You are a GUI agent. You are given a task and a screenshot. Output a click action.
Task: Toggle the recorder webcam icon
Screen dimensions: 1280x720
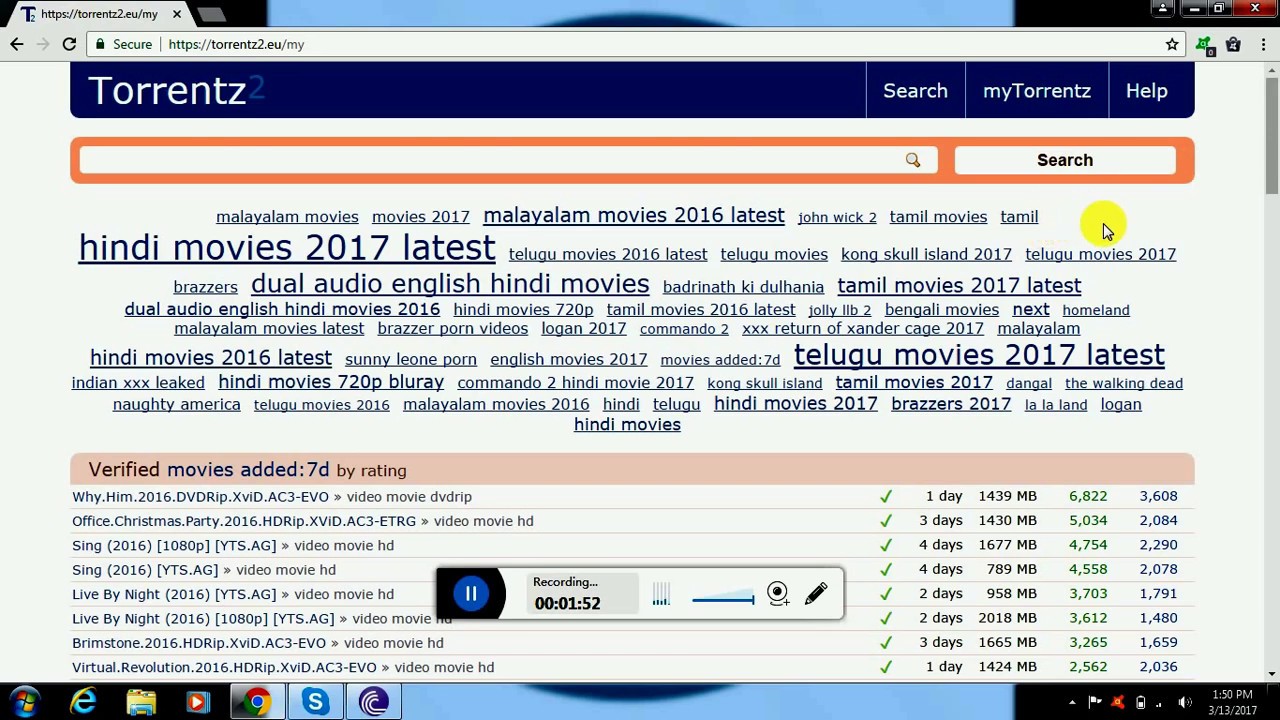(778, 594)
